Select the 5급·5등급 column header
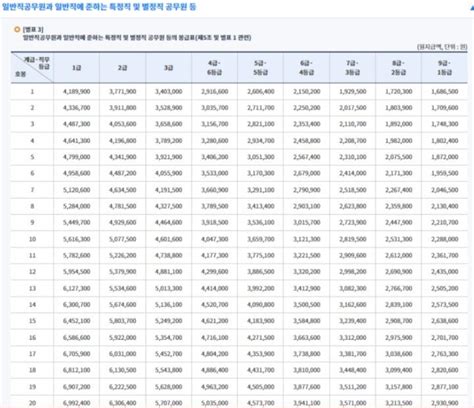Viewport: 474px width, 408px height. click(x=260, y=68)
